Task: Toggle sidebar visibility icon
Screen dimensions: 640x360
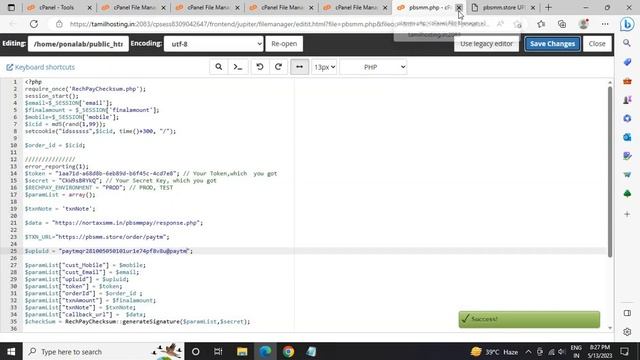Action: coord(627,313)
